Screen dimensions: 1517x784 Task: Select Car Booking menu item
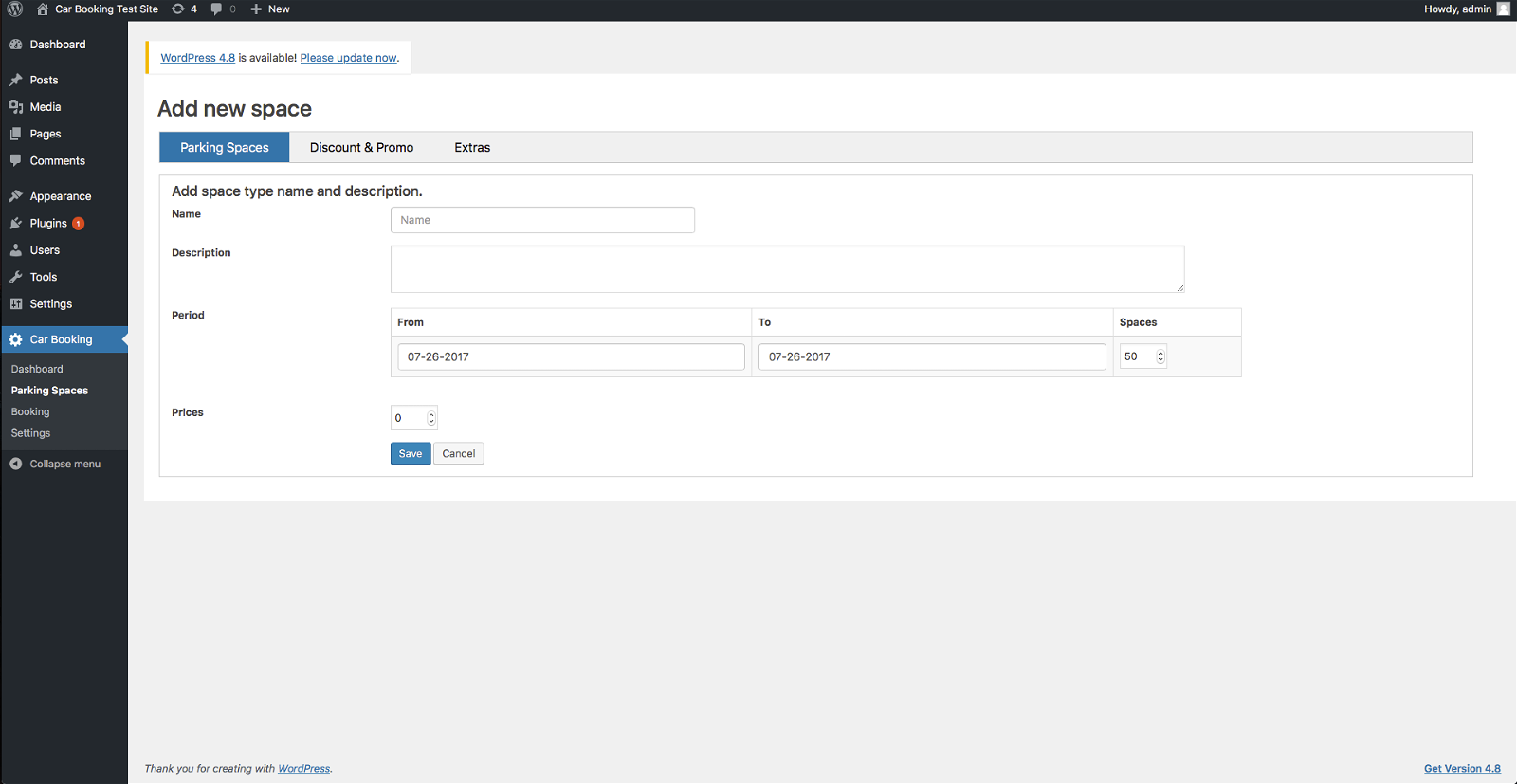click(x=64, y=339)
